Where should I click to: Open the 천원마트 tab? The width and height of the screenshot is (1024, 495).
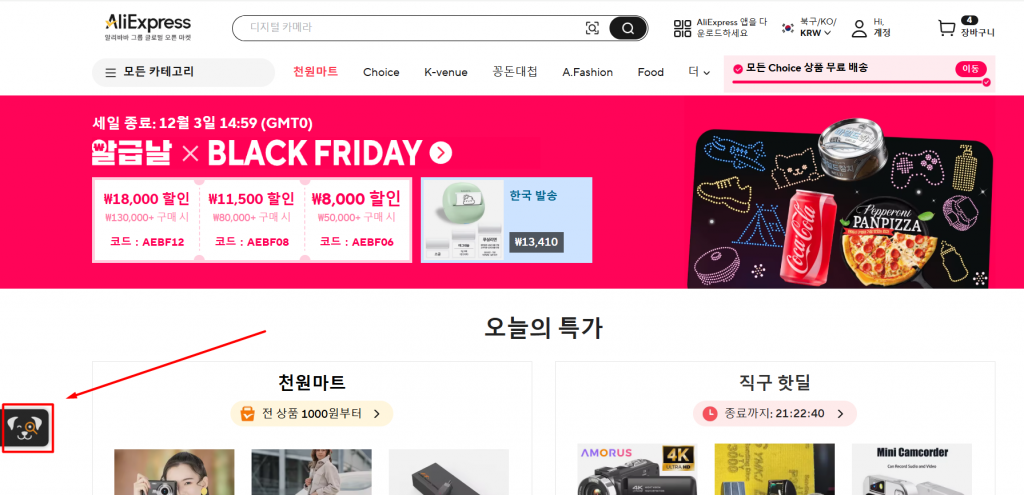pyautogui.click(x=315, y=72)
